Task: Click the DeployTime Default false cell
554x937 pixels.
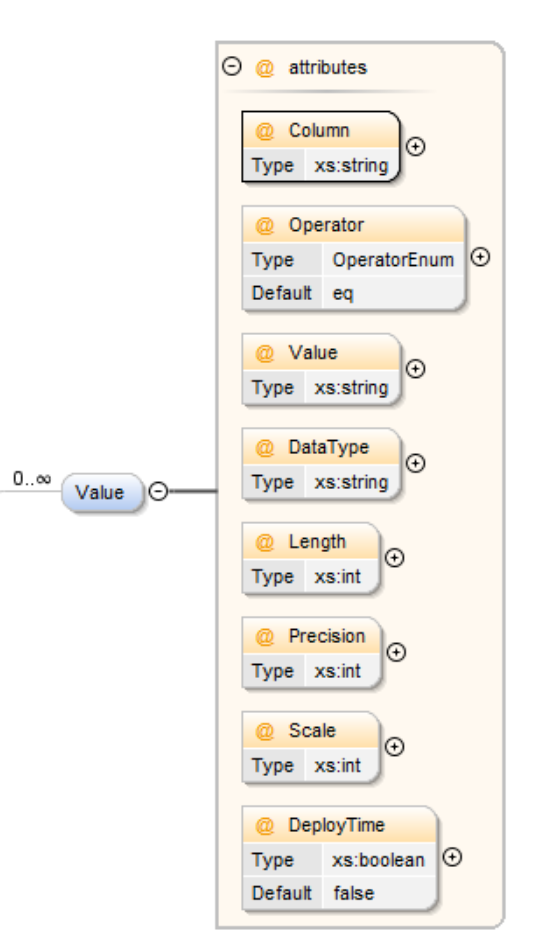Action: (x=379, y=893)
